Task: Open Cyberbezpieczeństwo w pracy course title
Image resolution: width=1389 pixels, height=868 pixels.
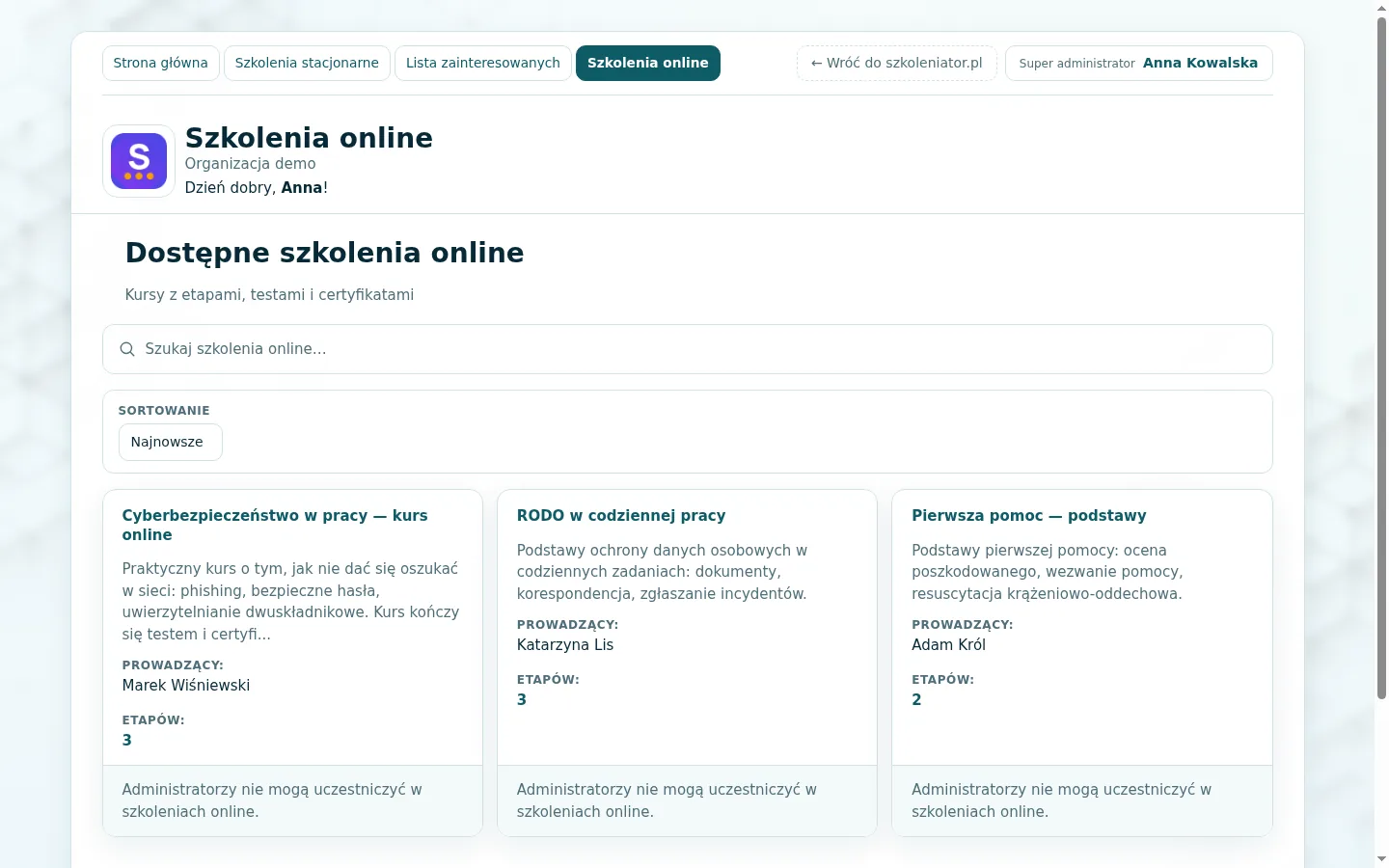Action: [x=275, y=525]
